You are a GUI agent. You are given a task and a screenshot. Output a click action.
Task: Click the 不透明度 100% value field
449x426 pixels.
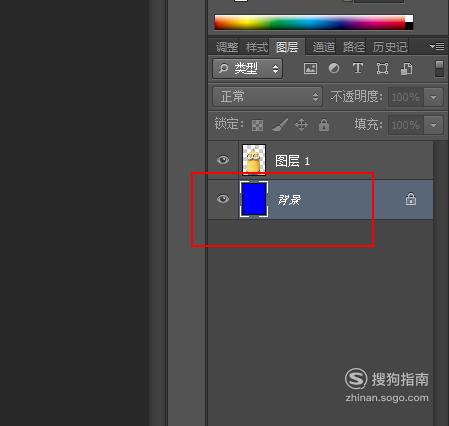point(406,97)
